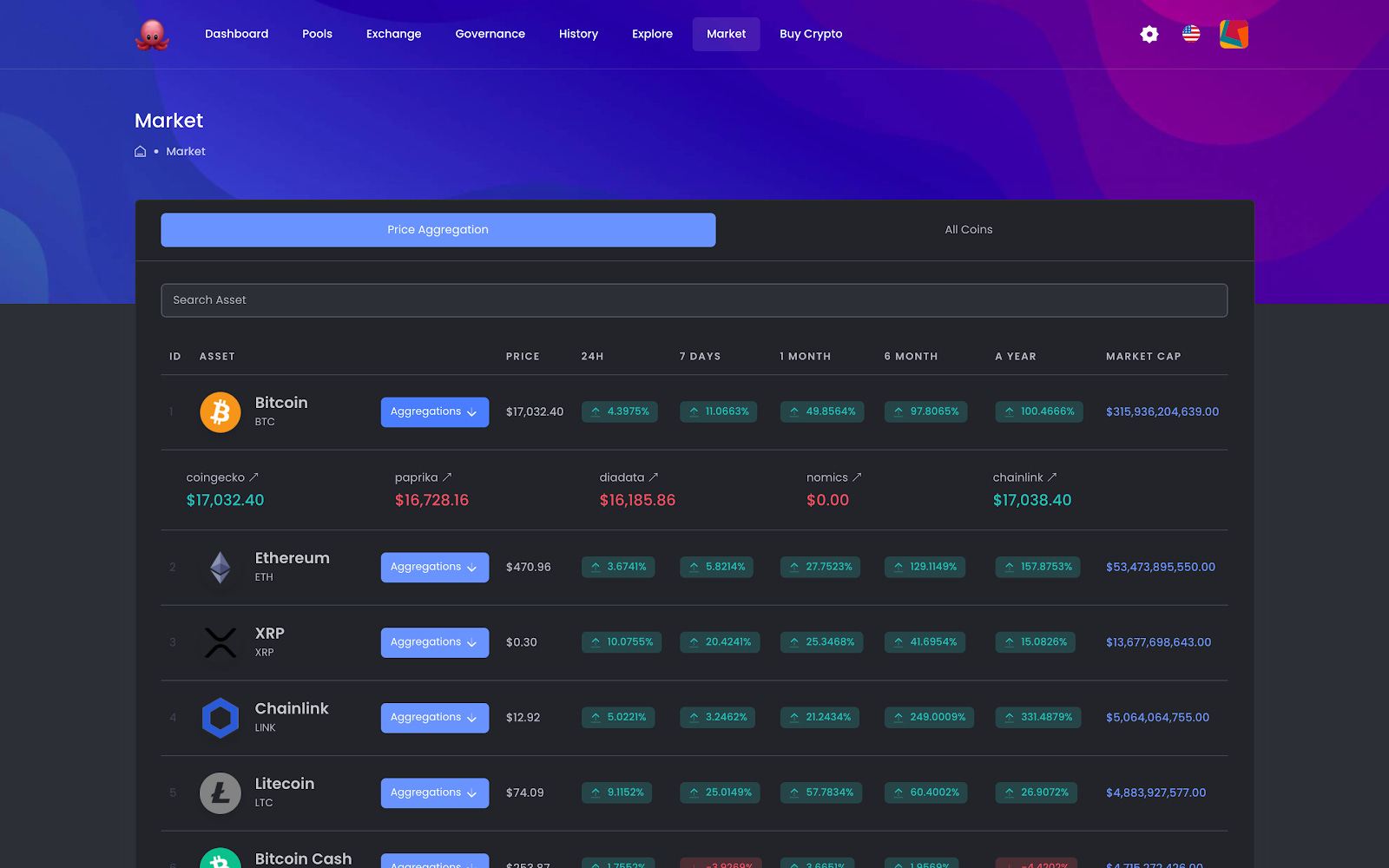The height and width of the screenshot is (868, 1389).
Task: Open Pools navigation item
Action: click(317, 34)
